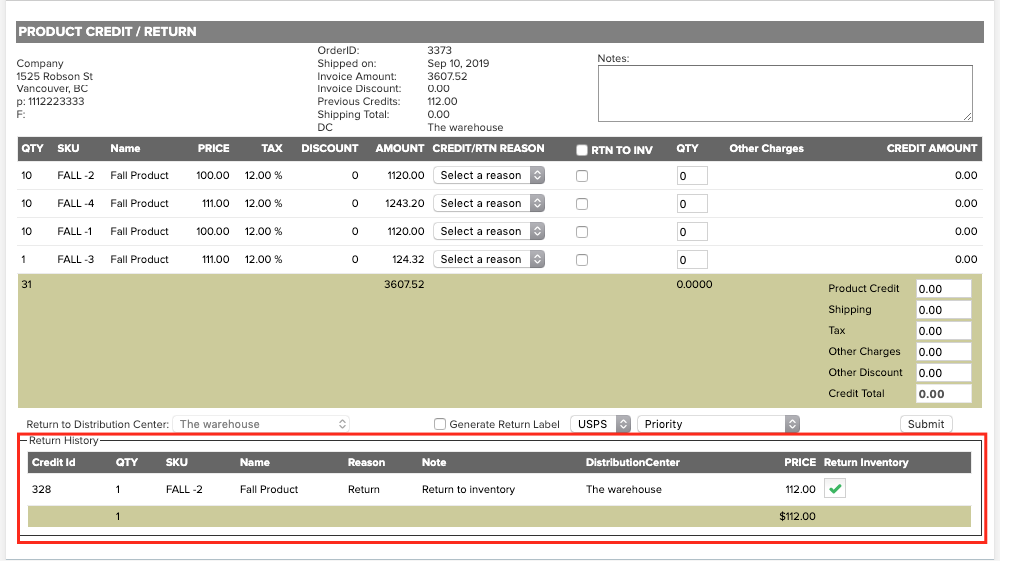Toggle RTN TO INV header checkbox
Image resolution: width=1013 pixels, height=561 pixels.
point(581,150)
